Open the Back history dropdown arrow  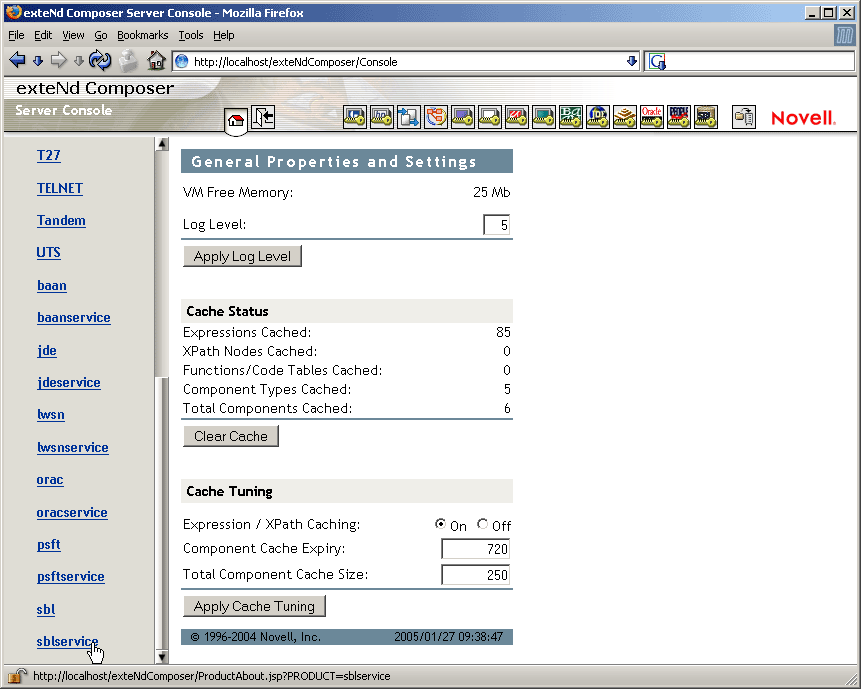tap(38, 61)
